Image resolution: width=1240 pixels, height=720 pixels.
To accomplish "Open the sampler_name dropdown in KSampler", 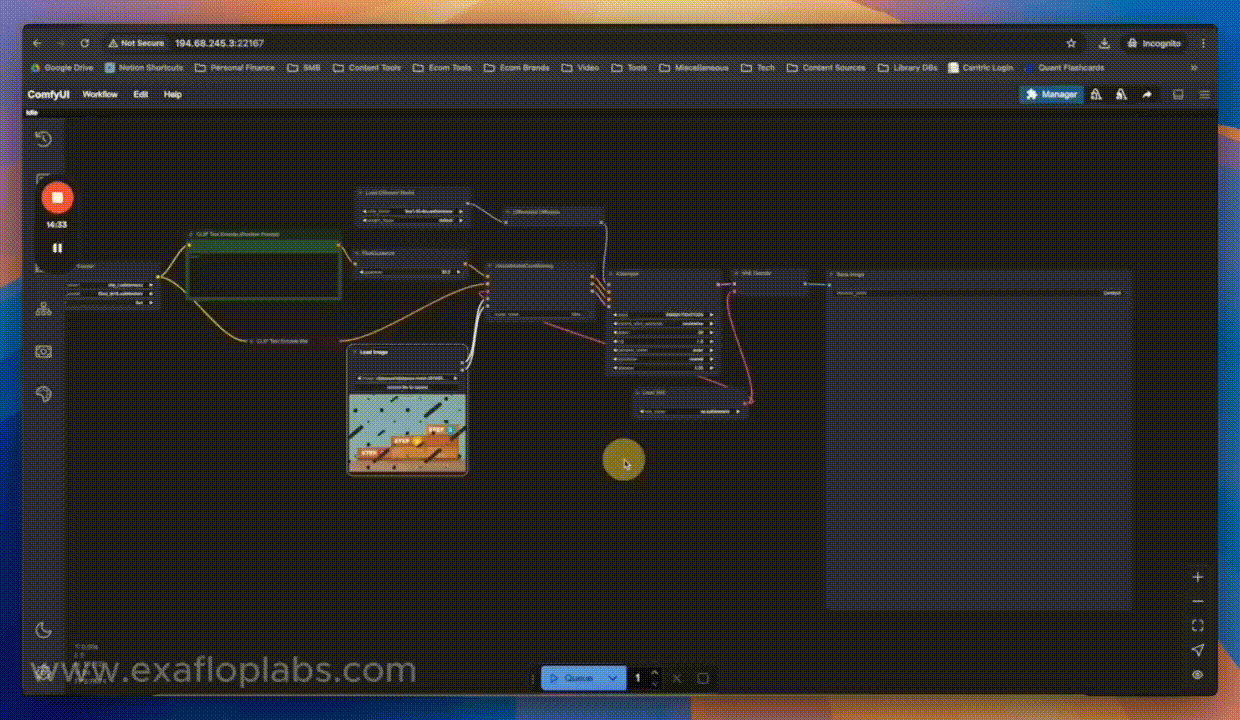I will click(662, 350).
